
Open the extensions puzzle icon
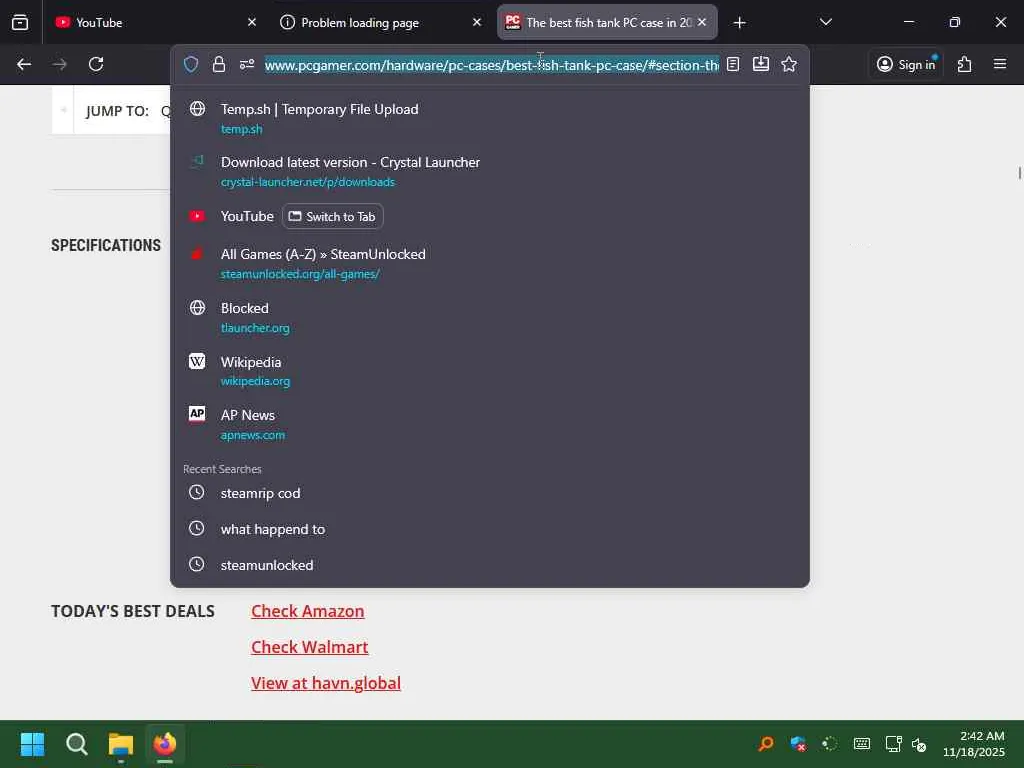click(965, 64)
